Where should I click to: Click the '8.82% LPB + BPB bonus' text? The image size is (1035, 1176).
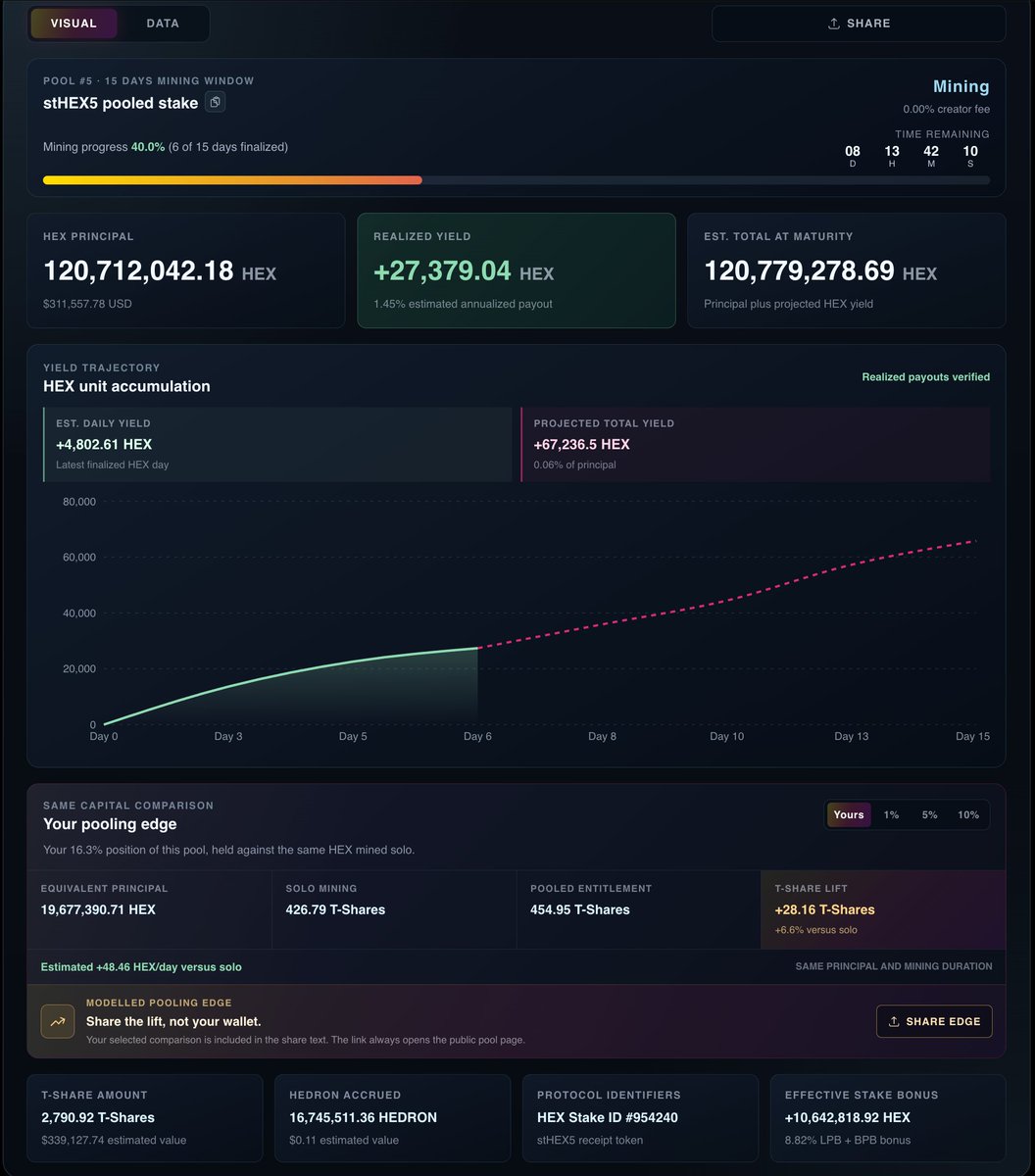click(x=846, y=1140)
